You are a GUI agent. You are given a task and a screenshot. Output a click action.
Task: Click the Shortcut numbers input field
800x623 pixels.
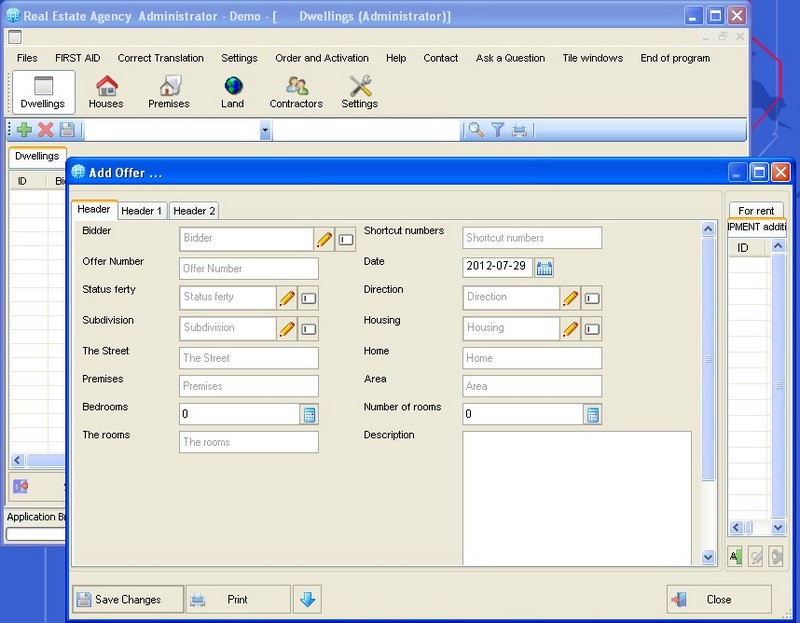coord(532,238)
